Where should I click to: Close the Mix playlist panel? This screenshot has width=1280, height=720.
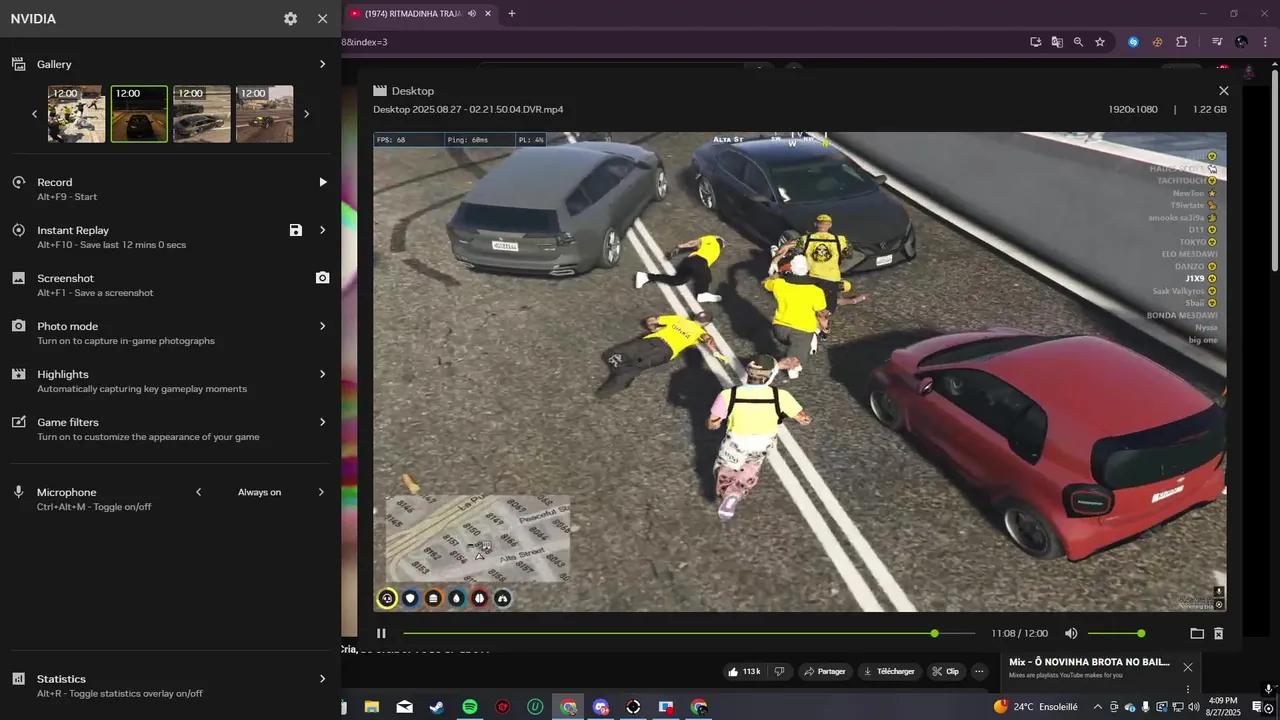click(1187, 667)
